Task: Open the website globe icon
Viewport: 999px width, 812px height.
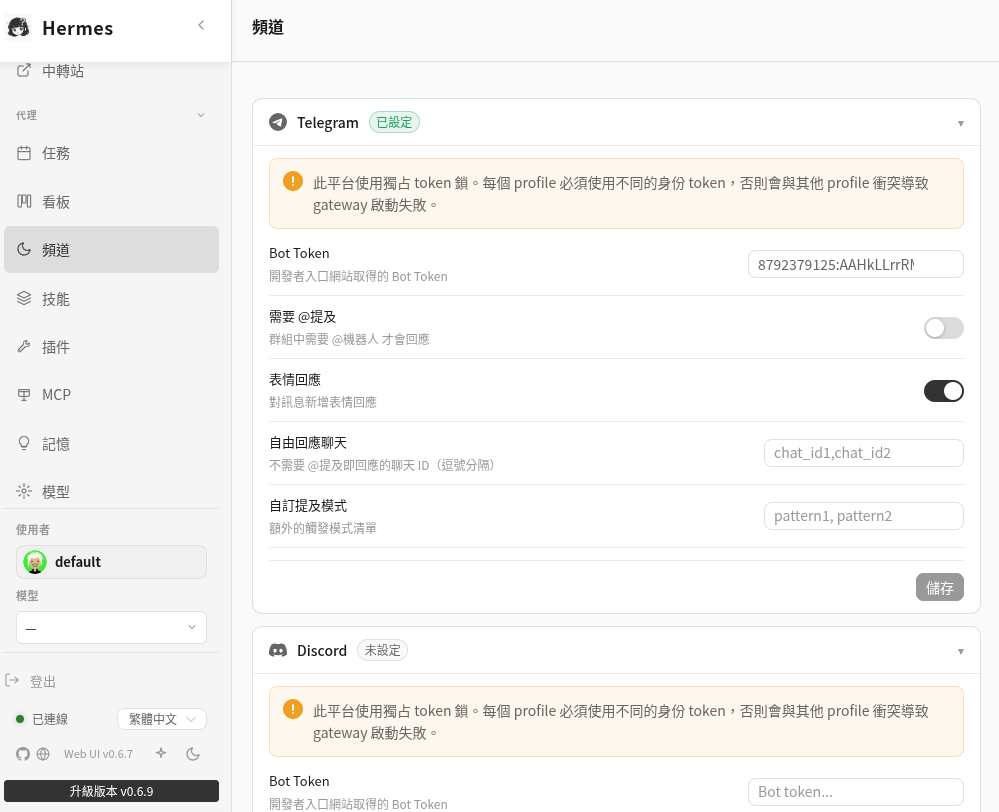Action: click(43, 754)
